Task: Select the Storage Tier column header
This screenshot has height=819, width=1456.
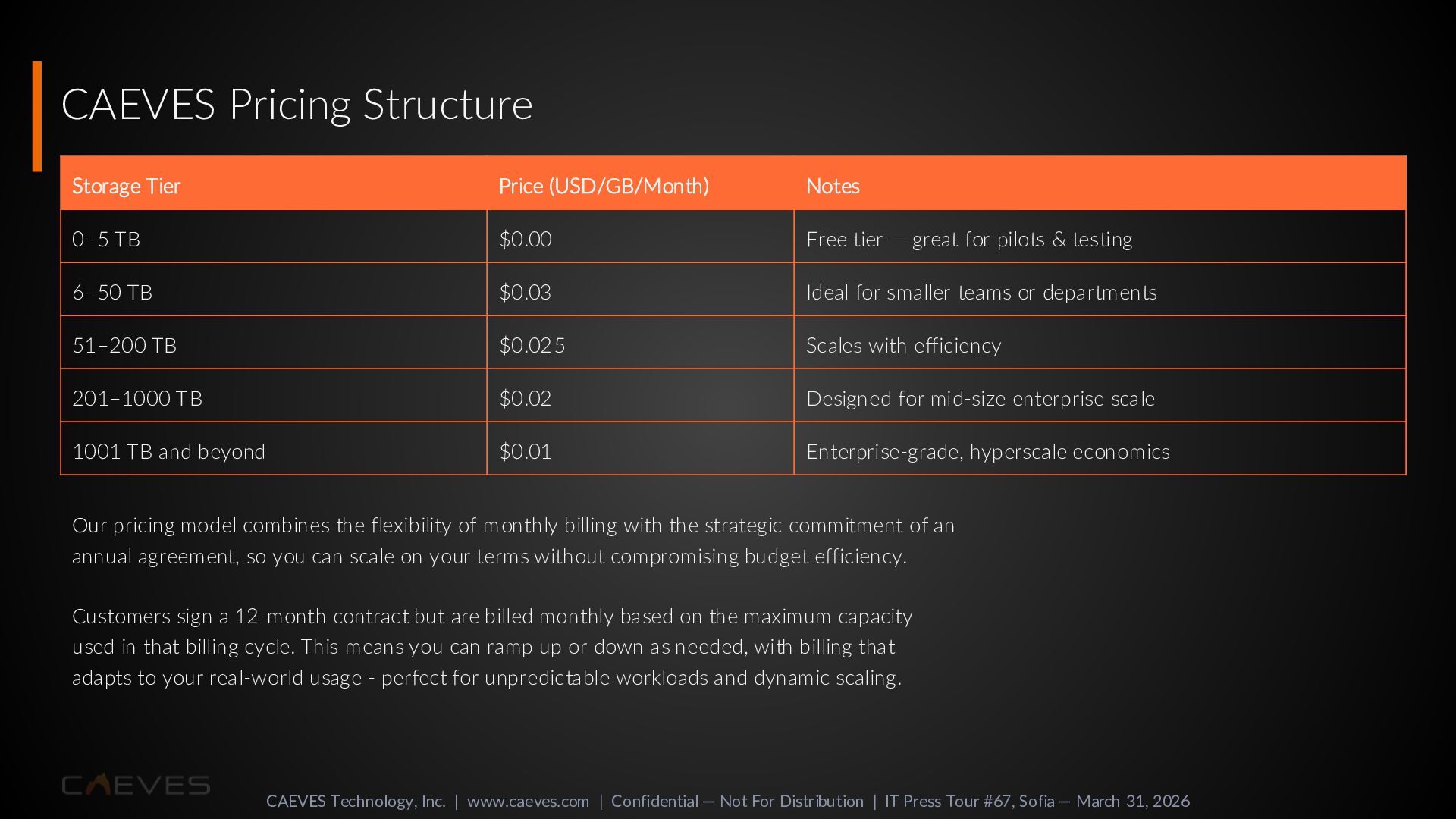Action: click(126, 186)
